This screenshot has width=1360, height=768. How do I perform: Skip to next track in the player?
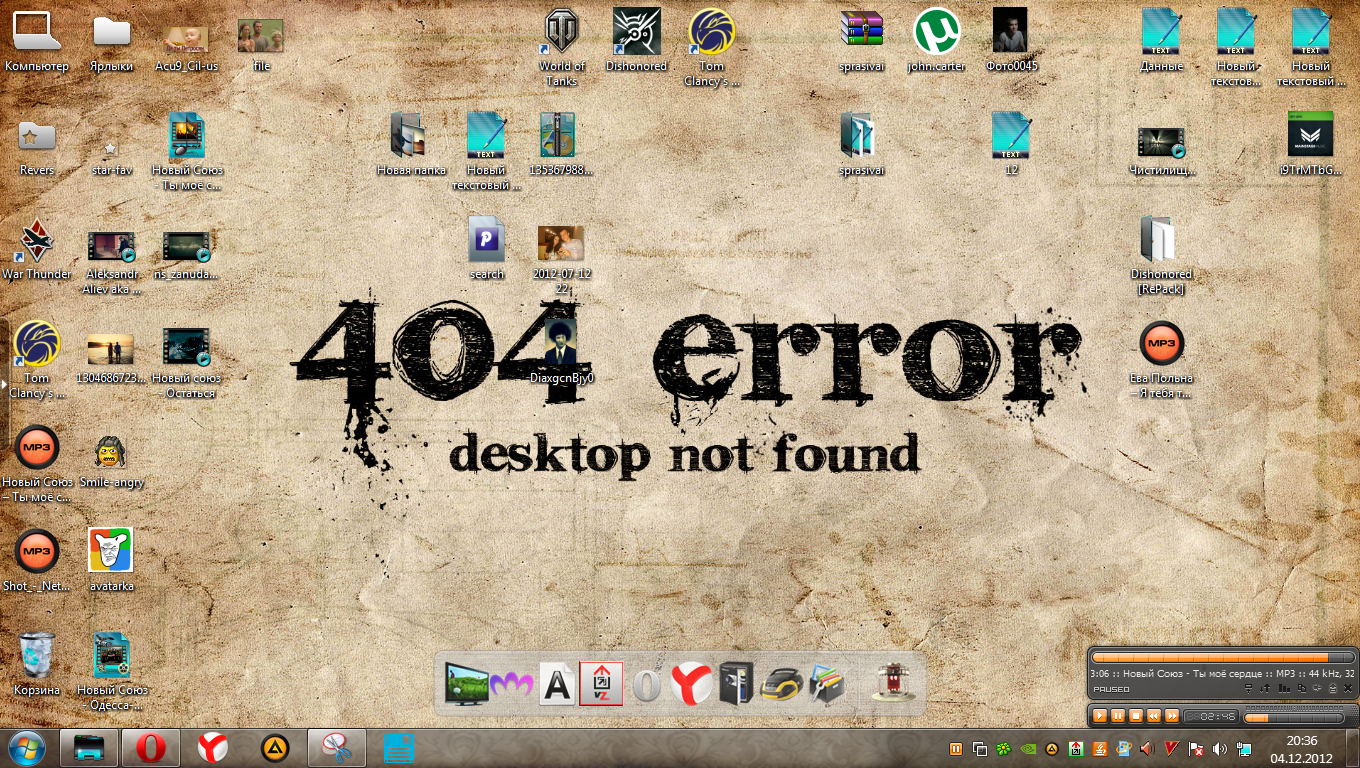[x=1171, y=716]
